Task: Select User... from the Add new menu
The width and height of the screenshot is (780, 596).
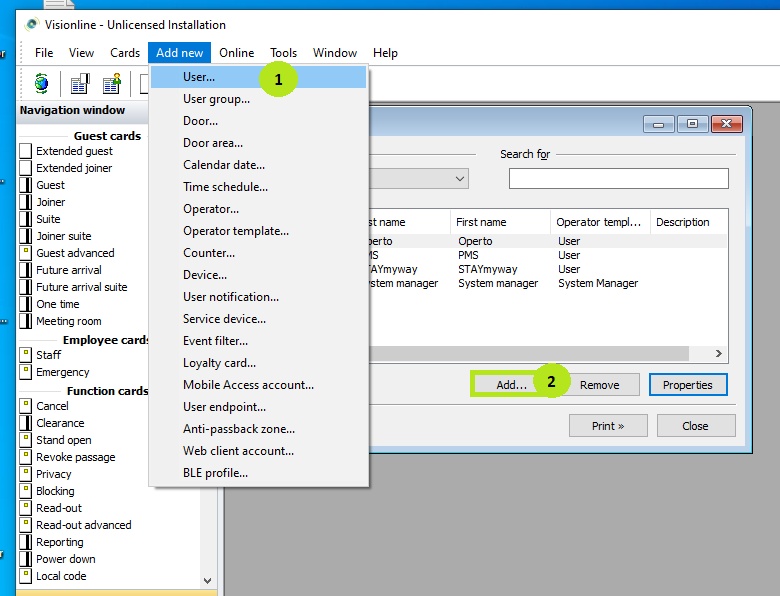Action: coord(199,77)
